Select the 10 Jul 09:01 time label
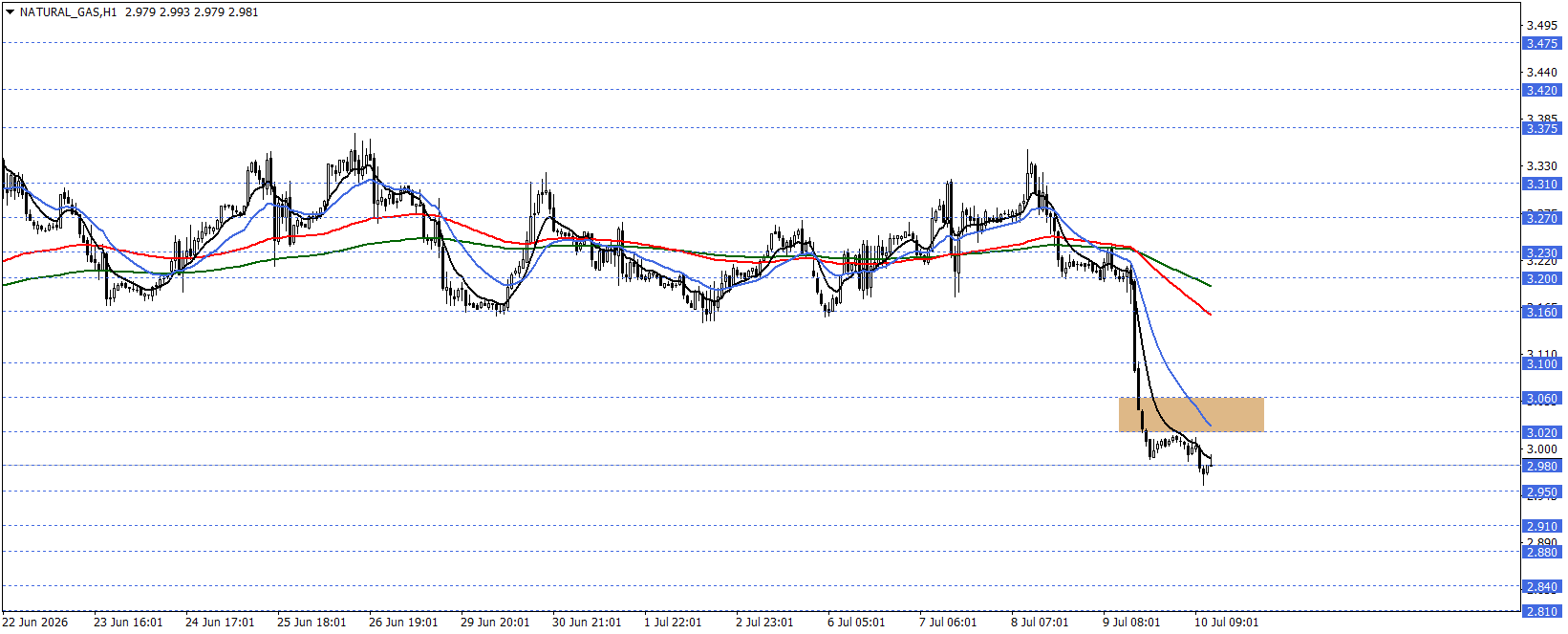The image size is (1568, 634). pos(1226,622)
